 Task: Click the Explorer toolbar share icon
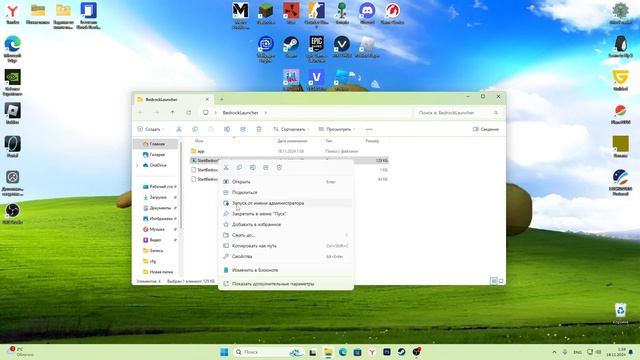click(x=243, y=129)
